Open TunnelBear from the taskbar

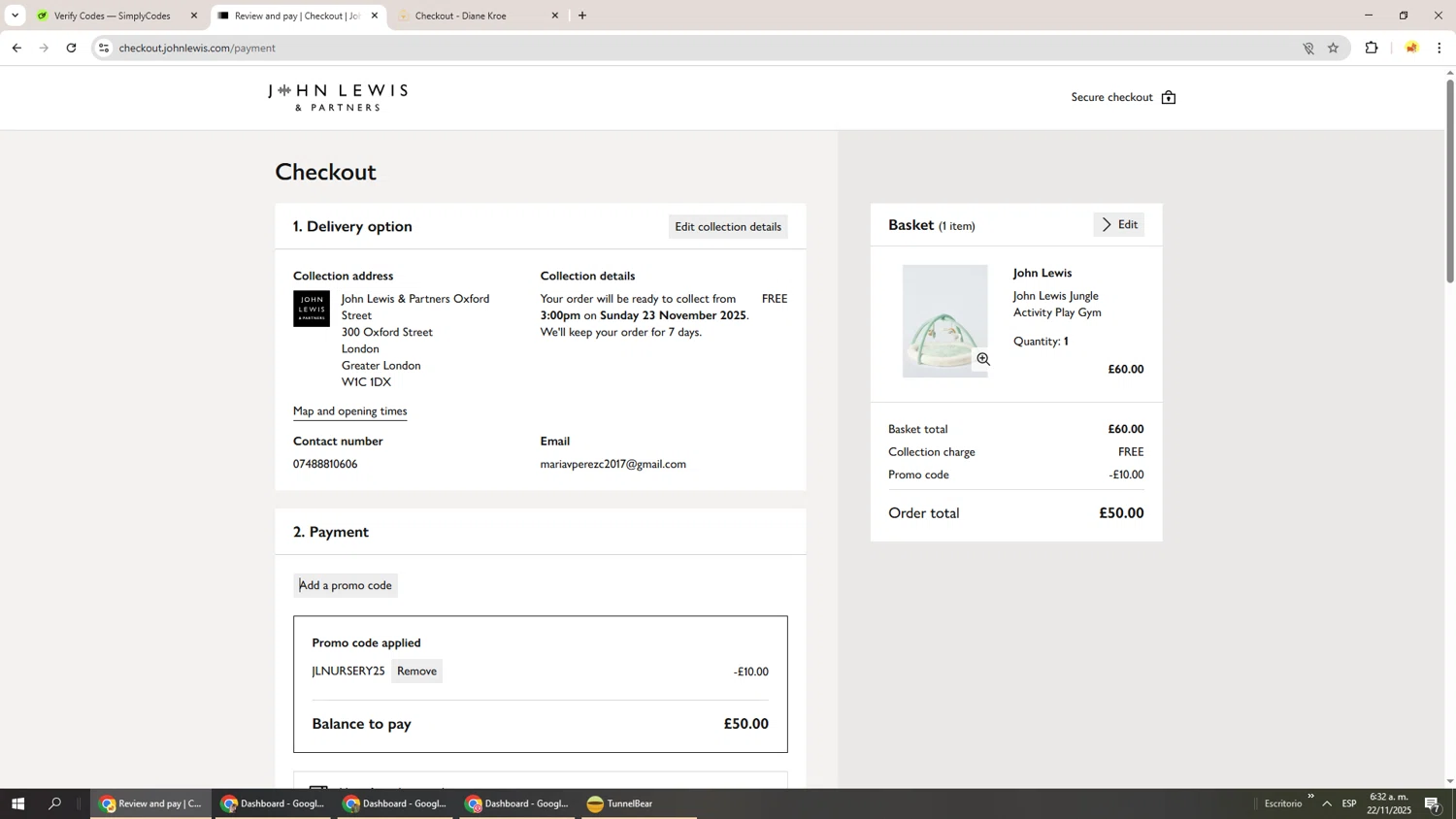point(620,803)
